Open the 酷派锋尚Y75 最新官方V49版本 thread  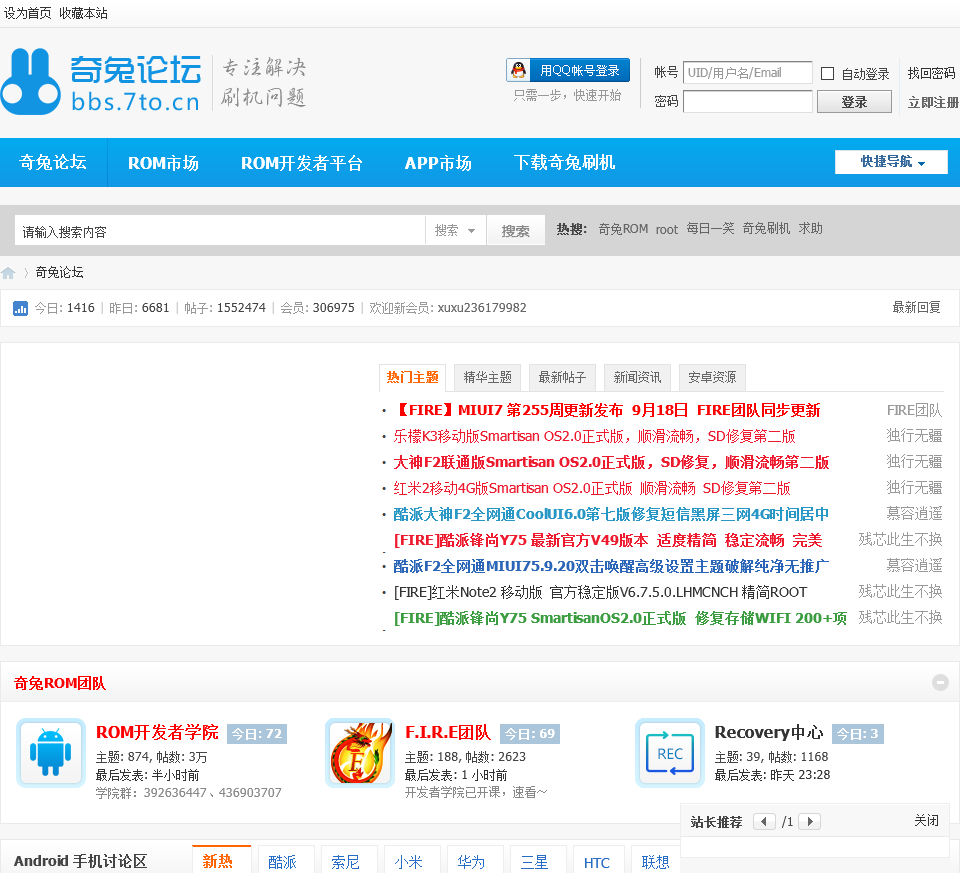[608, 541]
